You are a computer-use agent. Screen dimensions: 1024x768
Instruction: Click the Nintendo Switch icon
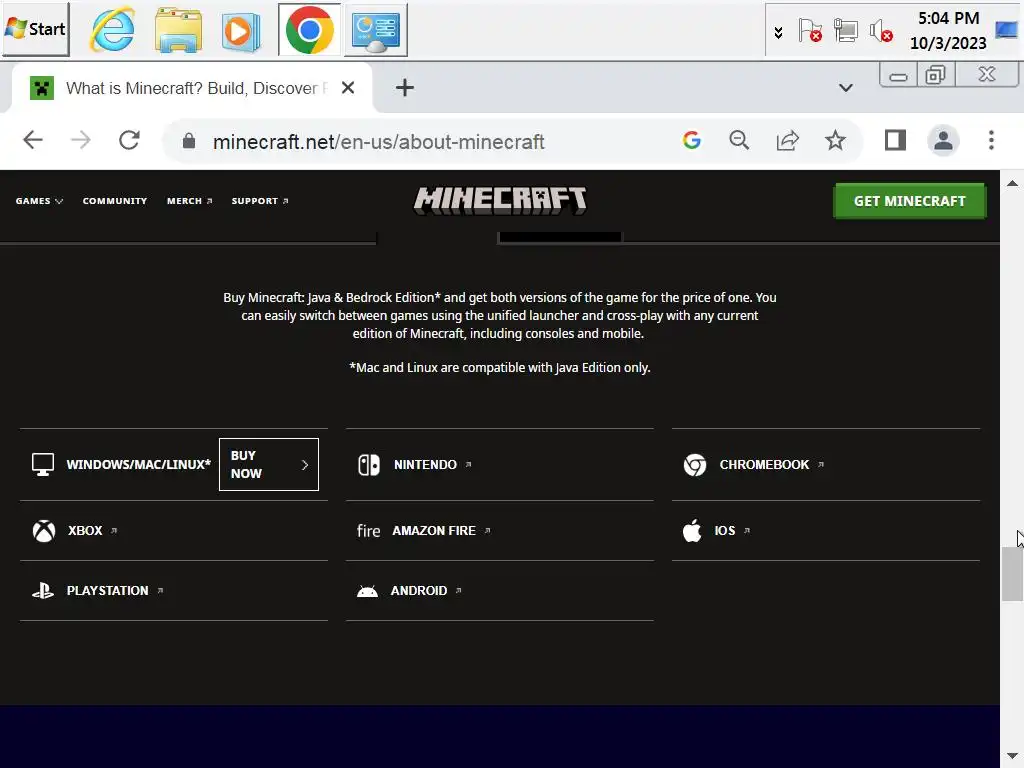[x=369, y=465]
